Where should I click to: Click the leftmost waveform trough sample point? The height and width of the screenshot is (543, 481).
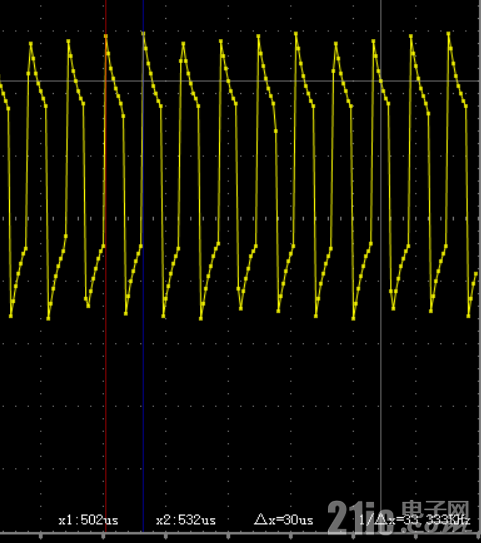(x=11, y=316)
